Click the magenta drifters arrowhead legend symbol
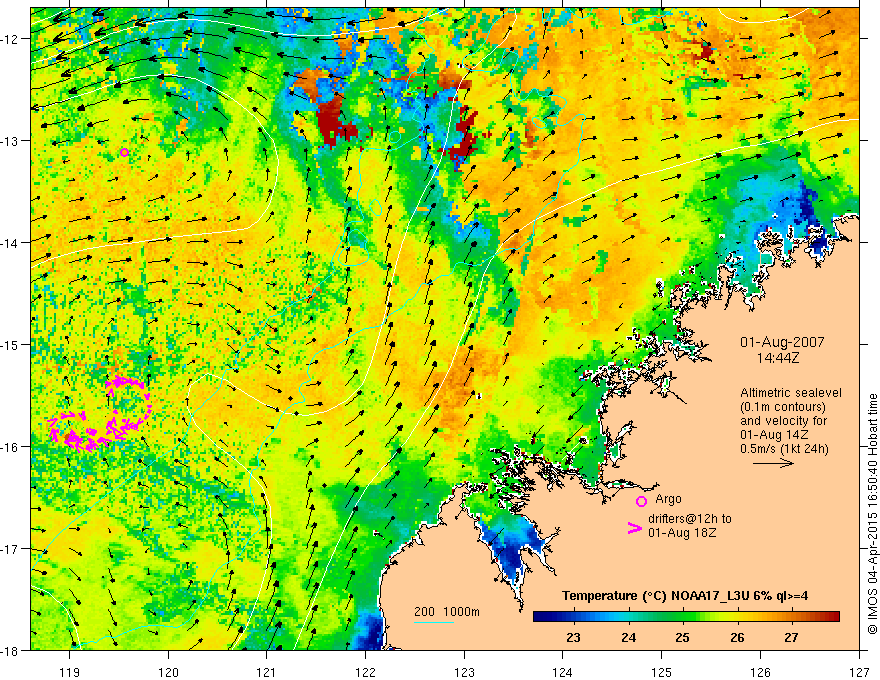880x680 pixels. tap(635, 528)
